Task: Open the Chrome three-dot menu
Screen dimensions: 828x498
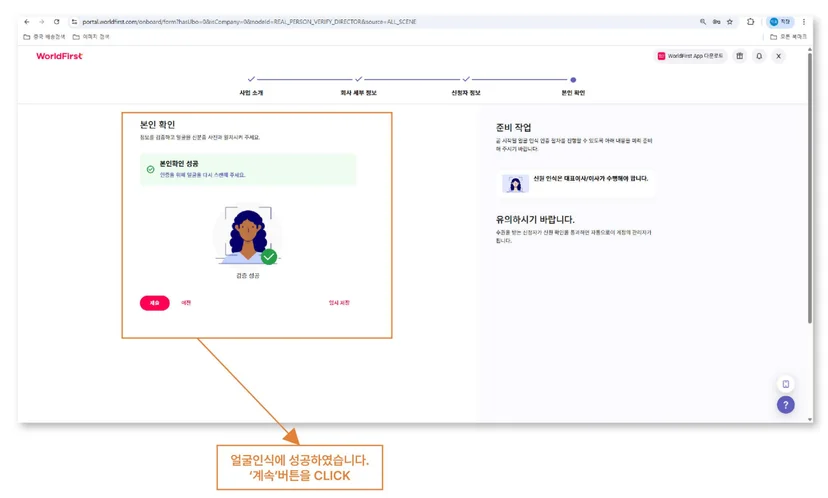Action: click(x=804, y=22)
